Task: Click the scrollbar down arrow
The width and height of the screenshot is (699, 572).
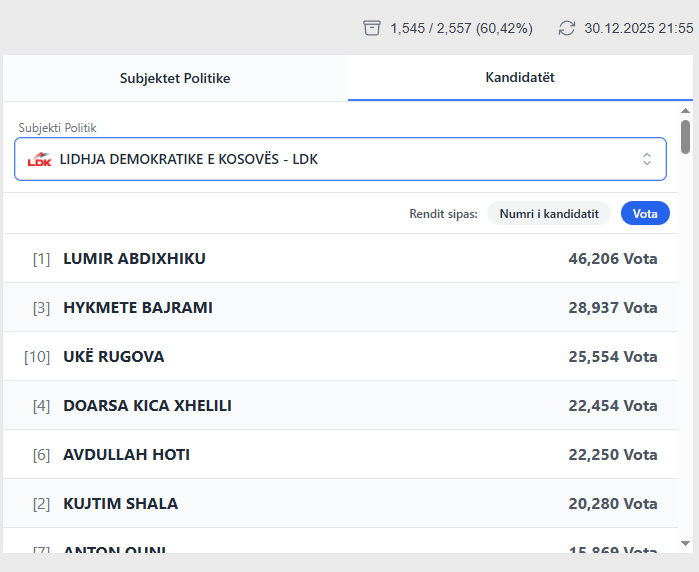Action: [685, 543]
